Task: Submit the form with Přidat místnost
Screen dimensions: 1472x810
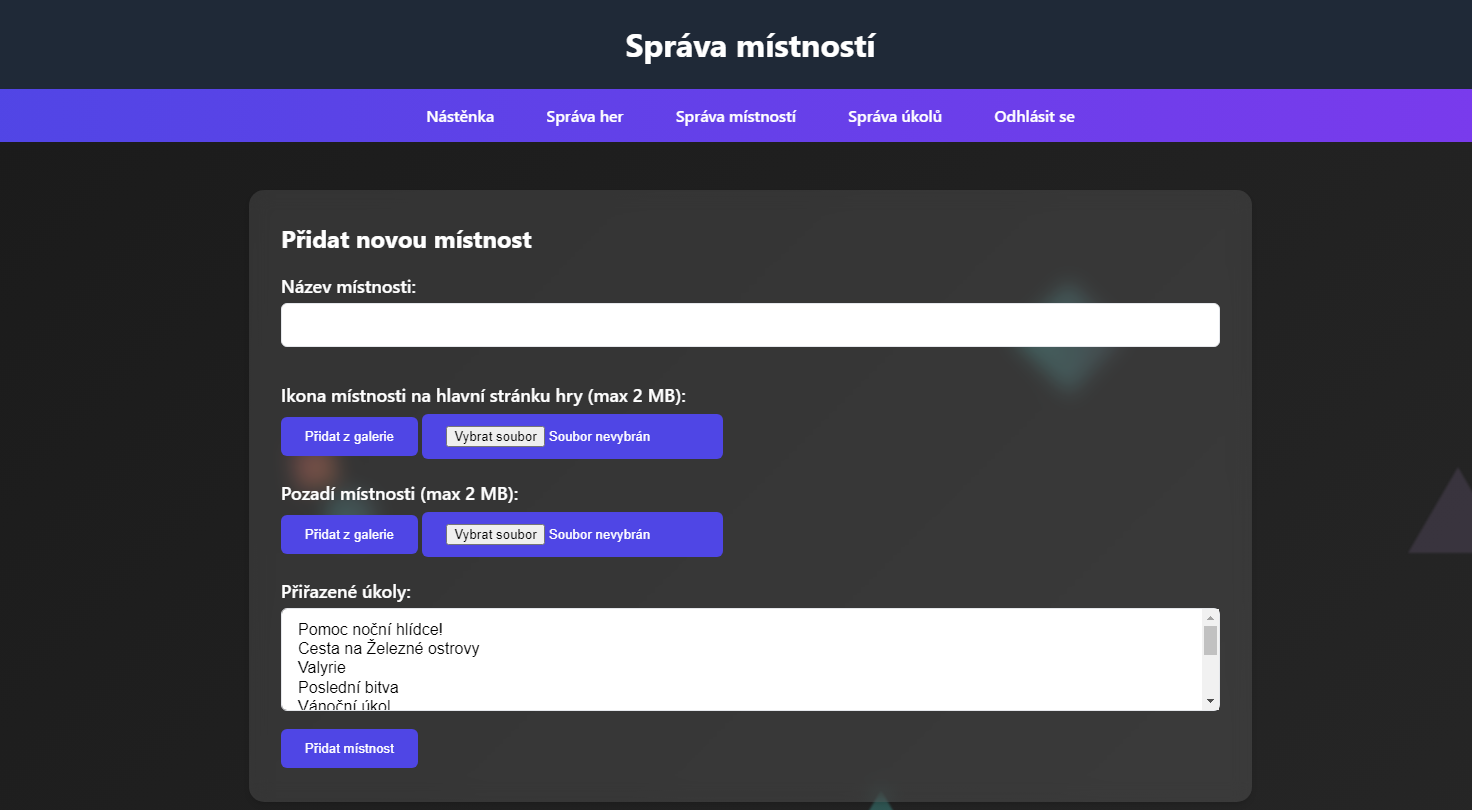Action: (349, 748)
